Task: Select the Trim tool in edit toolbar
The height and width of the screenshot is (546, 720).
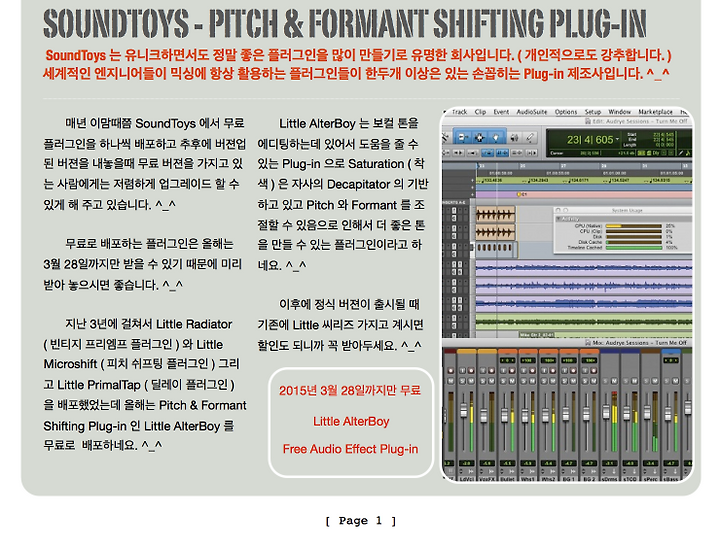Action: [462, 137]
